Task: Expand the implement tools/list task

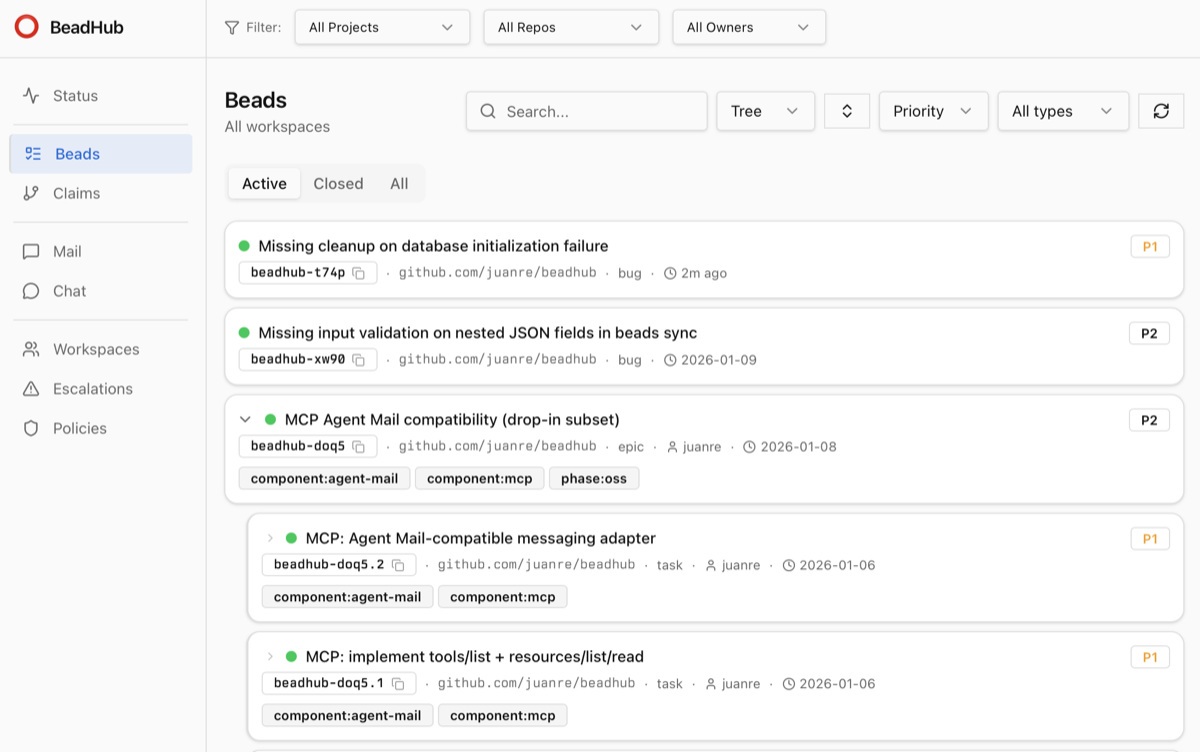Action: [x=270, y=657]
